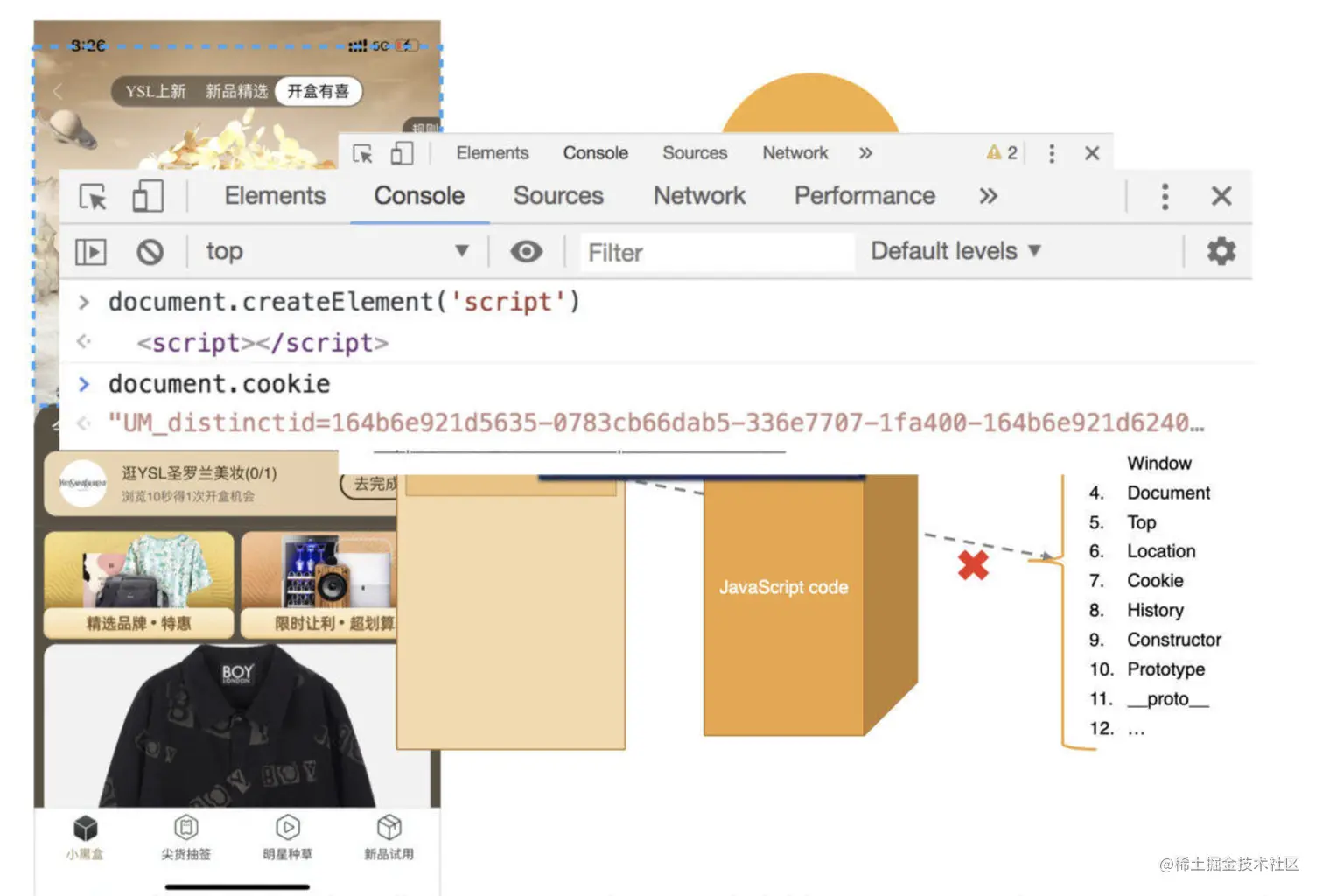Screen dimensions: 1323x896
Task: Select the 新品精选 tab
Action: pos(236,91)
